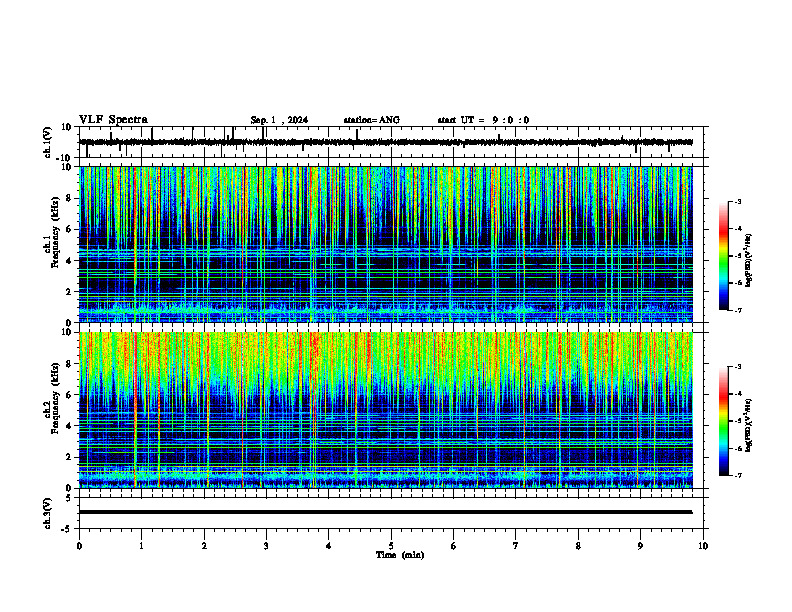
Task: Click the ch.3 flat voltage trace line
Action: pos(386,512)
